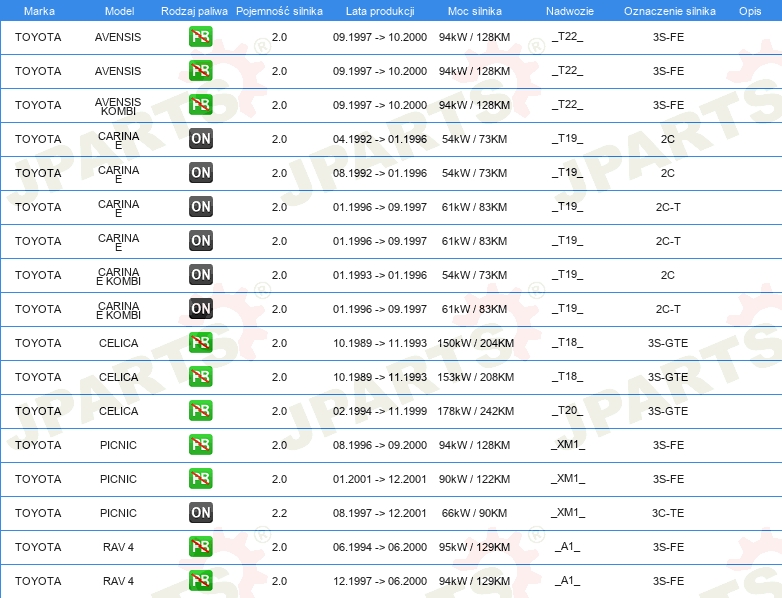Click the Pojemność silnika column header
The image size is (782, 598).
click(x=279, y=11)
